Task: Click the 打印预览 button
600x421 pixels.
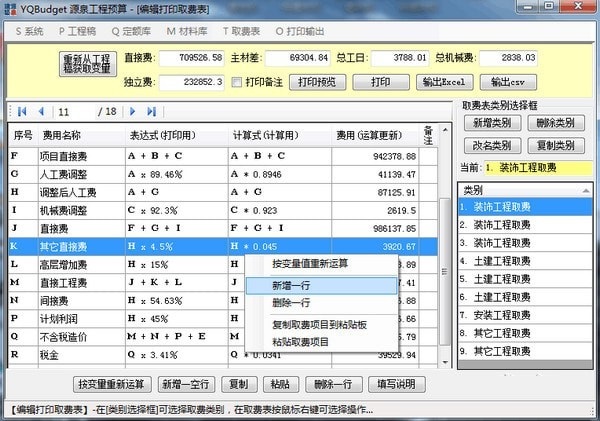Action: coord(317,82)
